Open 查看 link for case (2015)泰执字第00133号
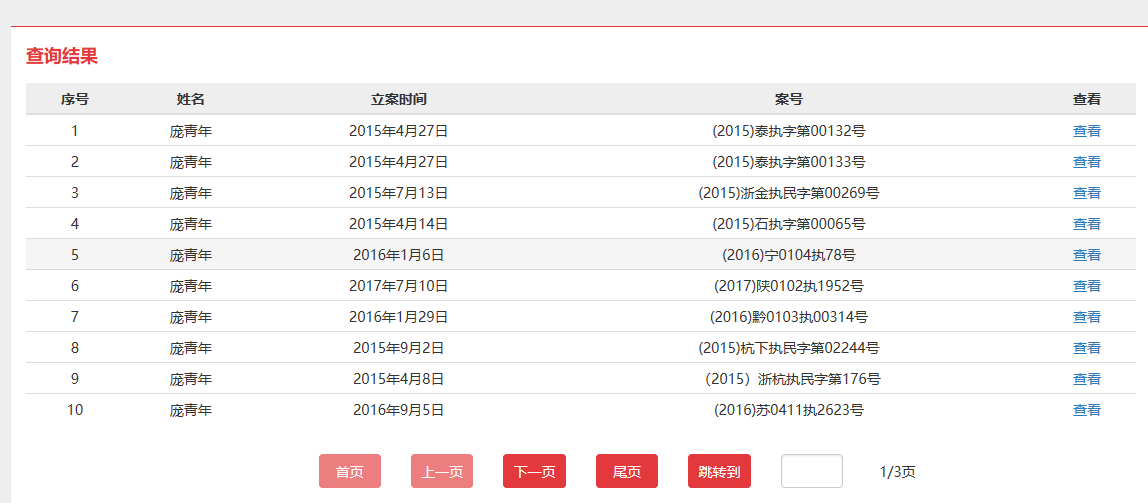Viewport: 1148px width, 503px height. click(1086, 163)
